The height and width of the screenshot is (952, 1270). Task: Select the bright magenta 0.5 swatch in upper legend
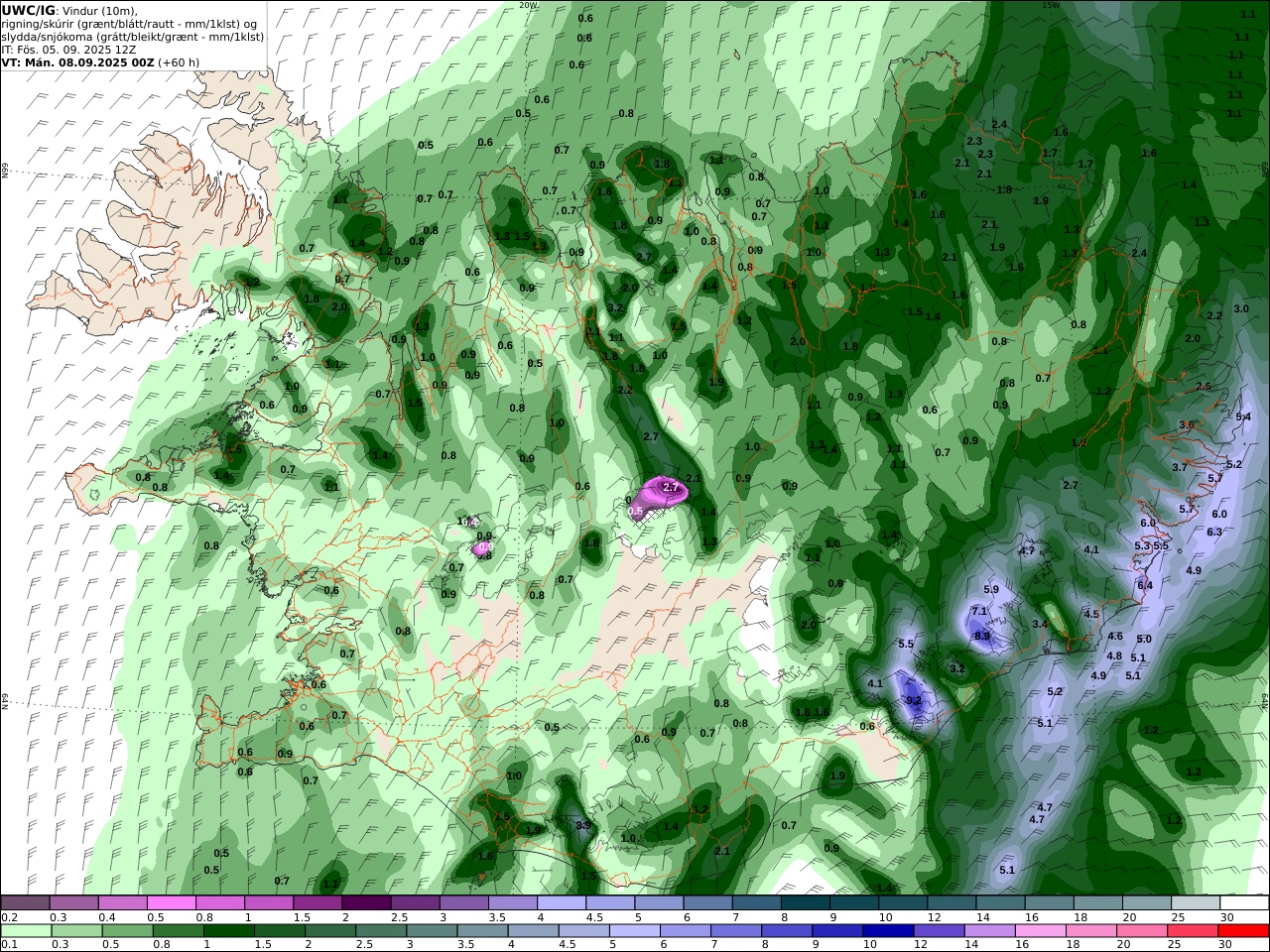tap(171, 903)
